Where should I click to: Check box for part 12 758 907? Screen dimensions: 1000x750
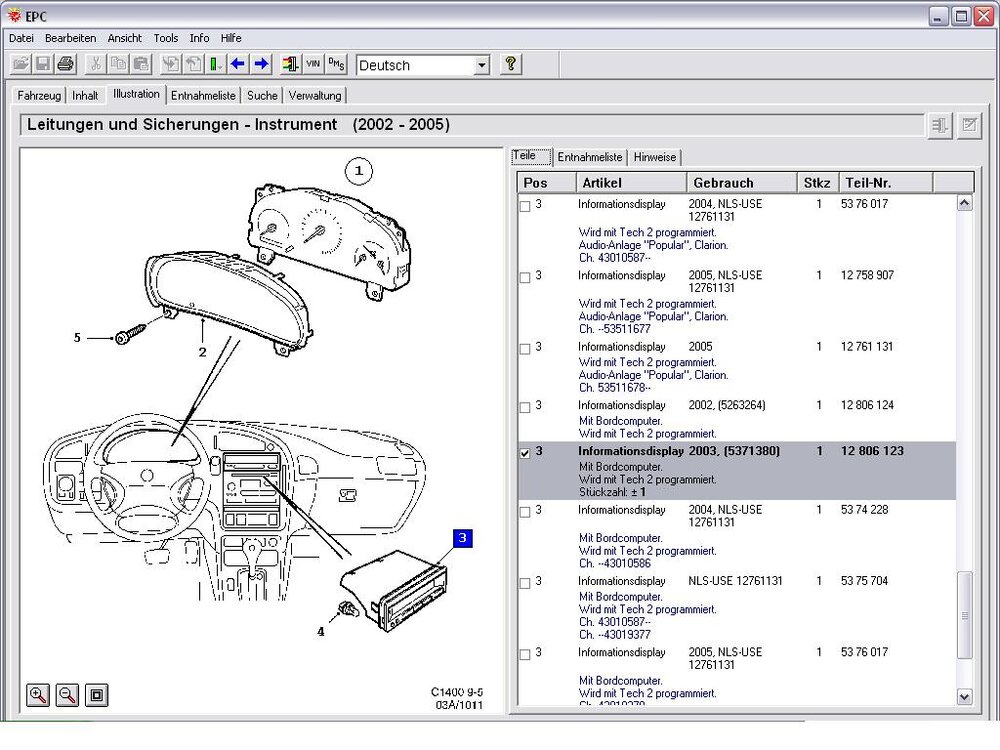coord(525,277)
